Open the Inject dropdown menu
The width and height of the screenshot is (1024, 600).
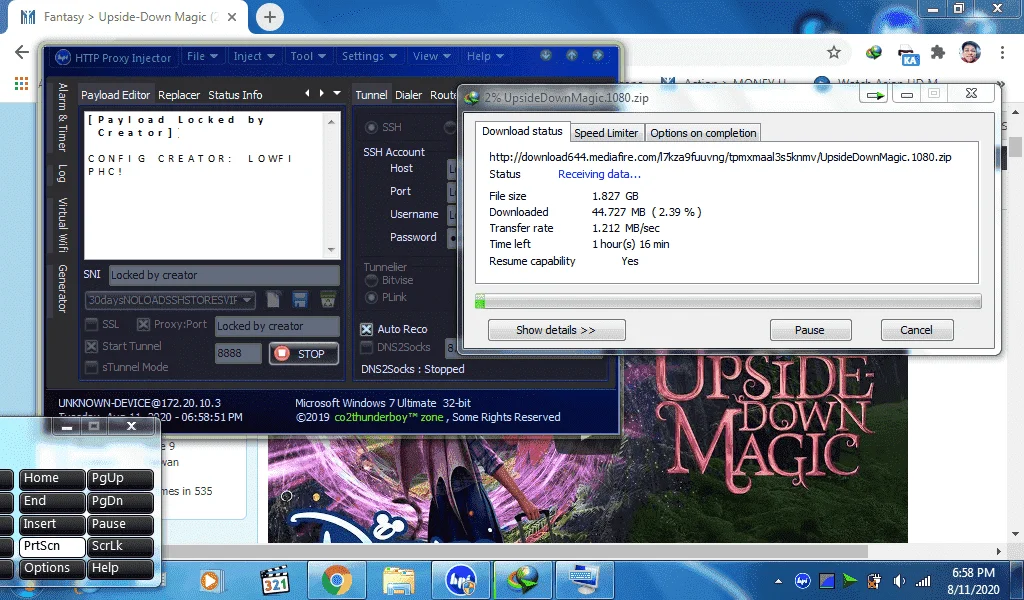click(x=254, y=56)
